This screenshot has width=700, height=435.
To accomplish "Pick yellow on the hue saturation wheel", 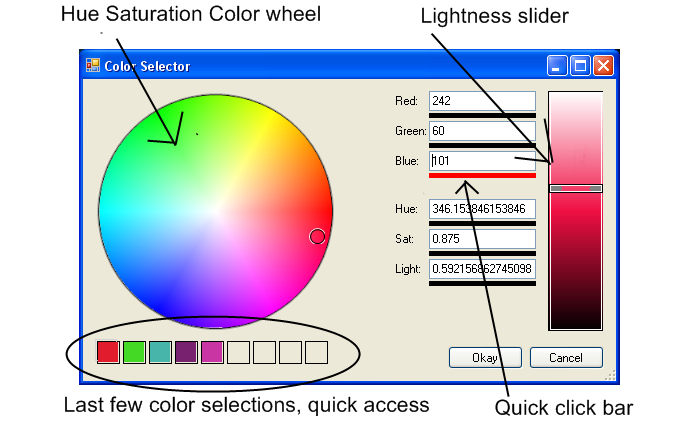I will pyautogui.click(x=268, y=120).
